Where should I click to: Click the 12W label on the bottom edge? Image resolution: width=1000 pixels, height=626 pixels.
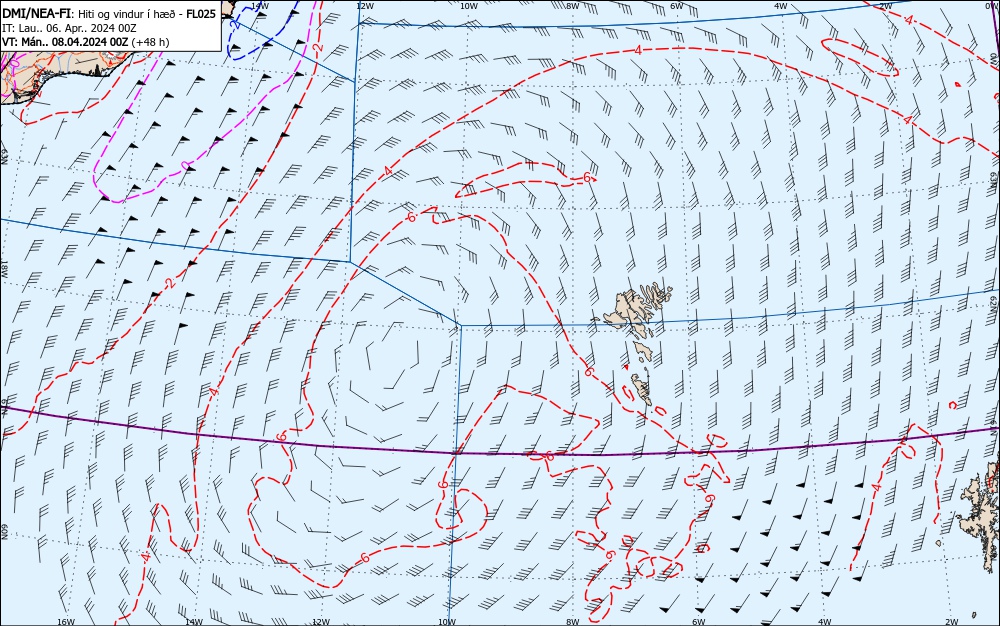click(321, 622)
